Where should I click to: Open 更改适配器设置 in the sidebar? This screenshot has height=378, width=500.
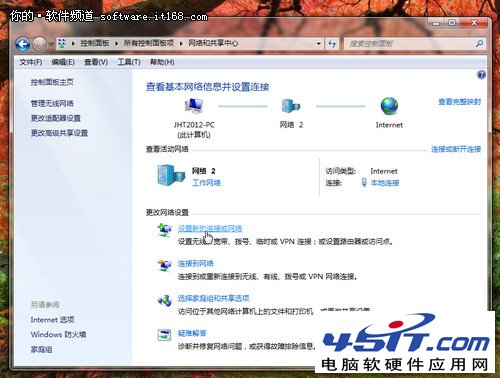coord(56,118)
